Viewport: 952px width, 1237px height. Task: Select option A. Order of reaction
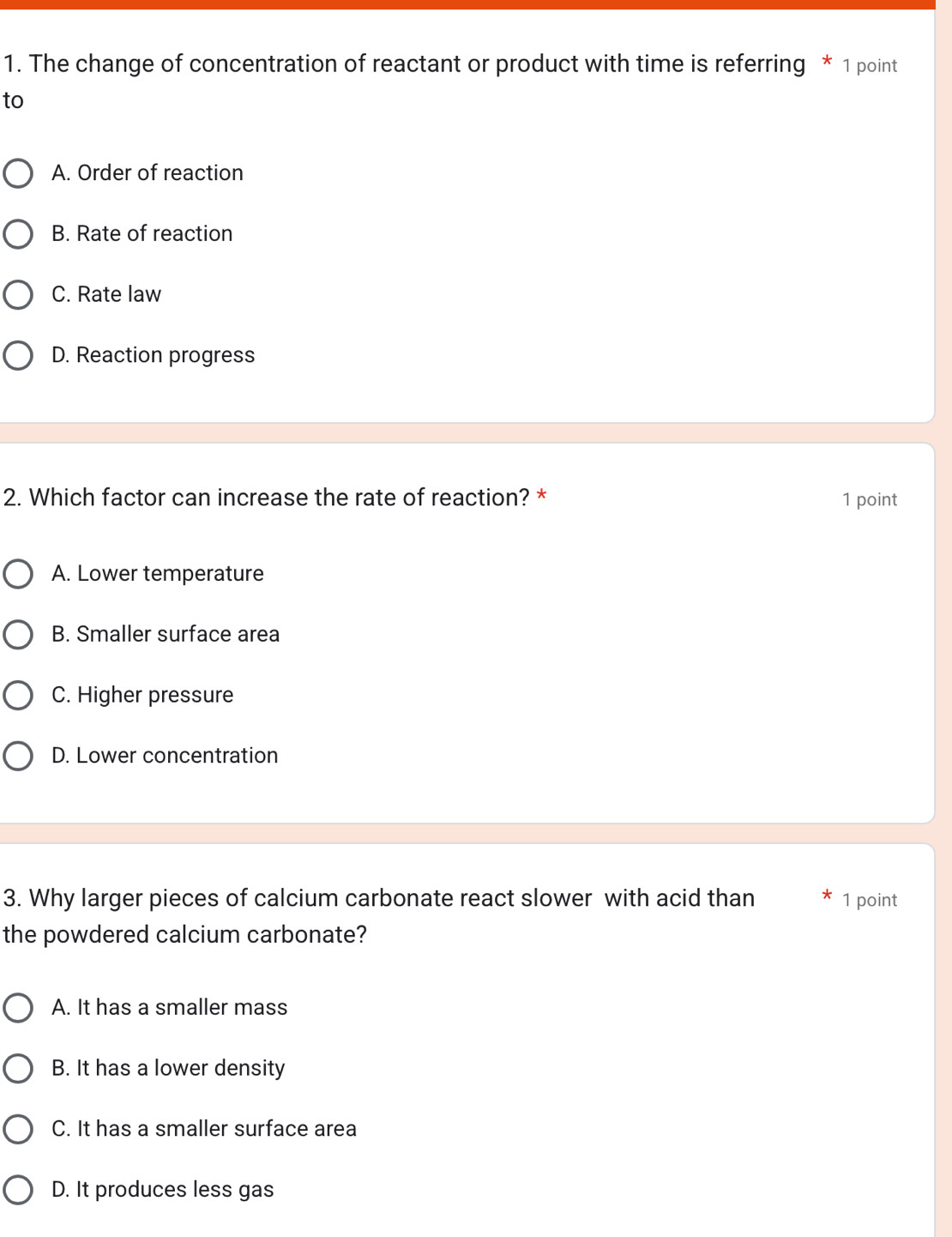pos(18,173)
